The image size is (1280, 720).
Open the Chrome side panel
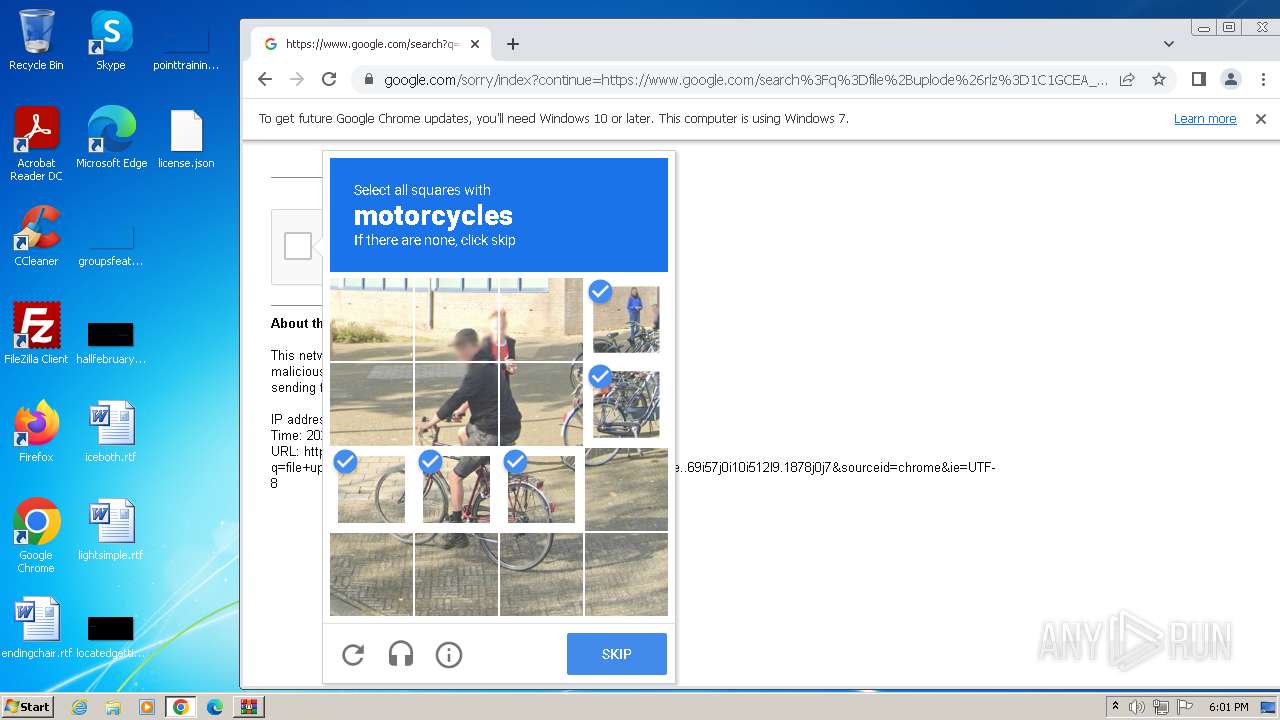[x=1199, y=79]
